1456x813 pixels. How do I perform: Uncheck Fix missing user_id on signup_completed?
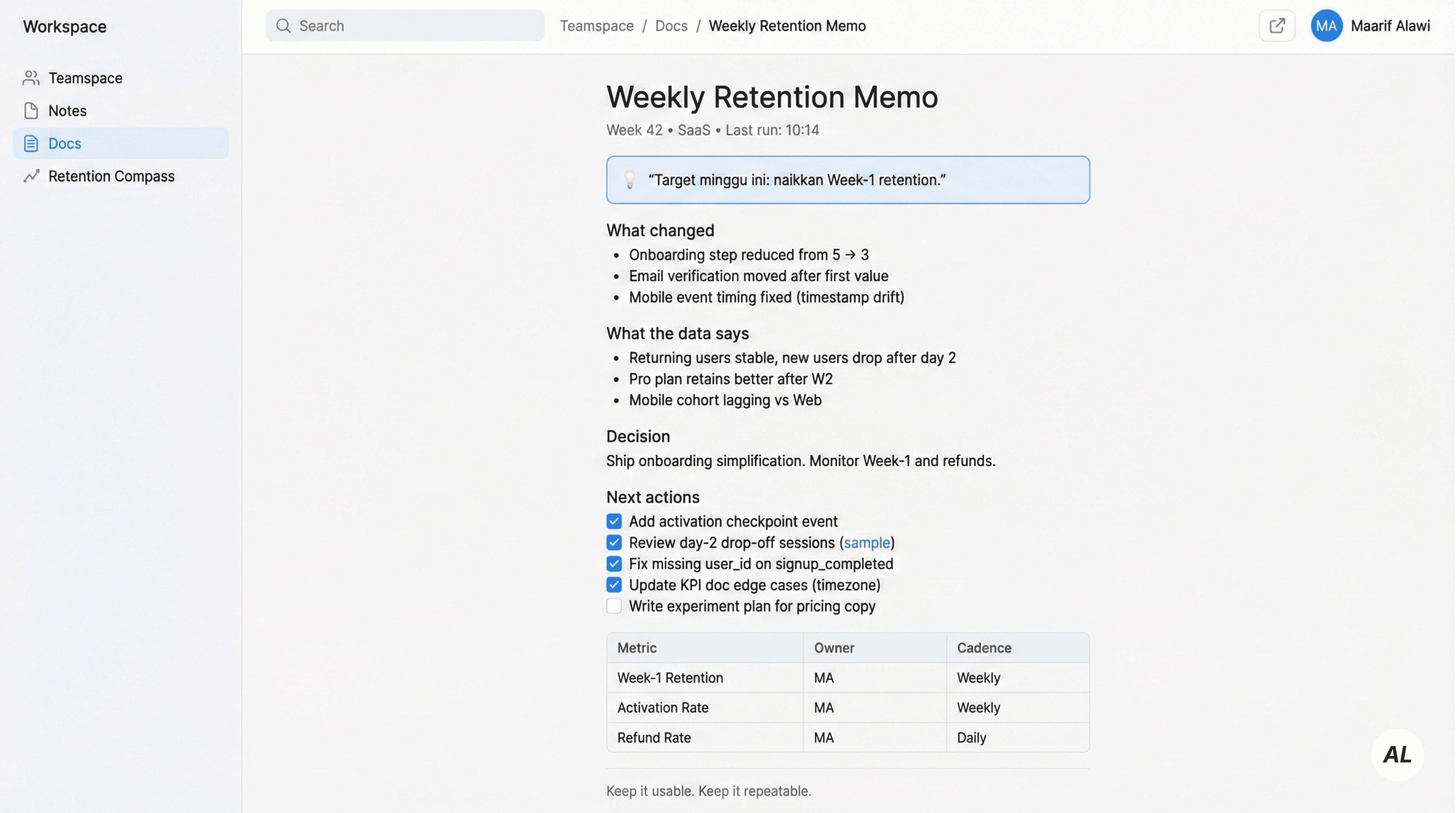[614, 564]
